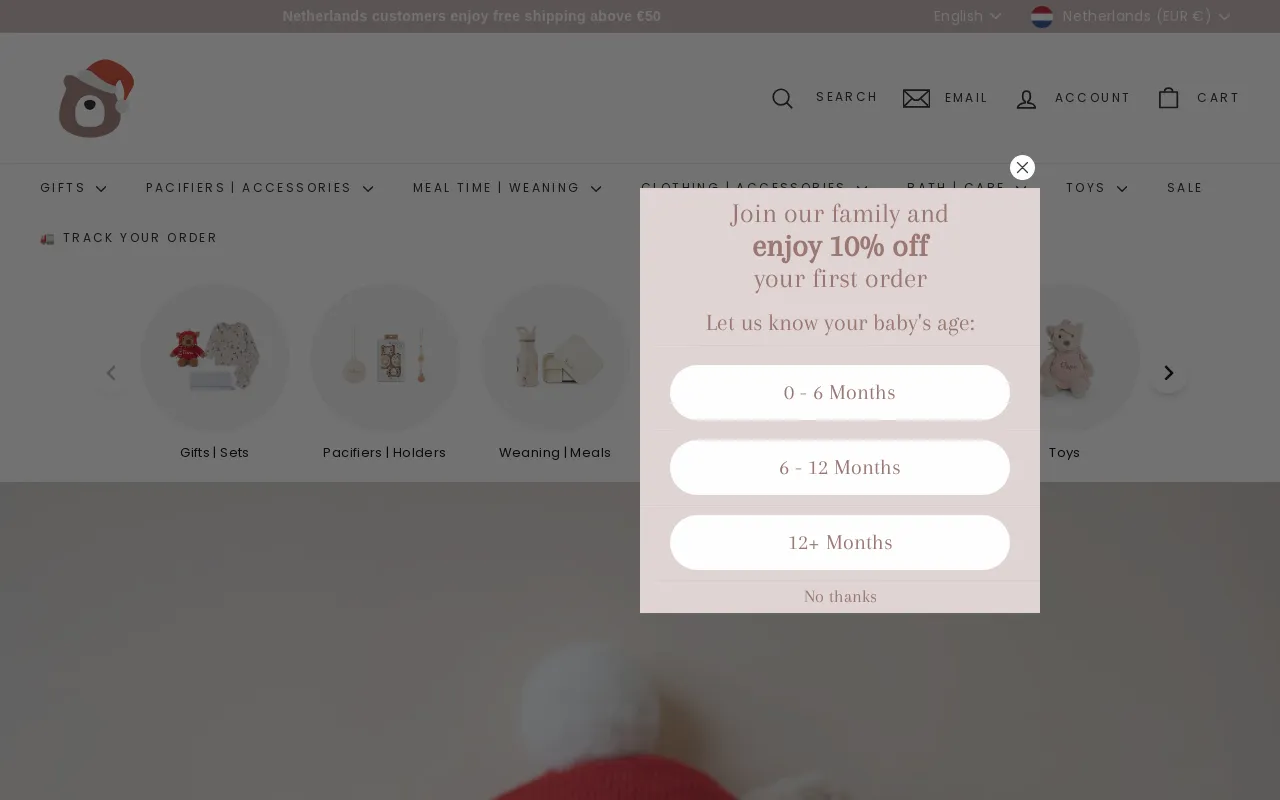Expand Pacifiers | Accessories menu
The width and height of the screenshot is (1280, 800).
(x=259, y=188)
